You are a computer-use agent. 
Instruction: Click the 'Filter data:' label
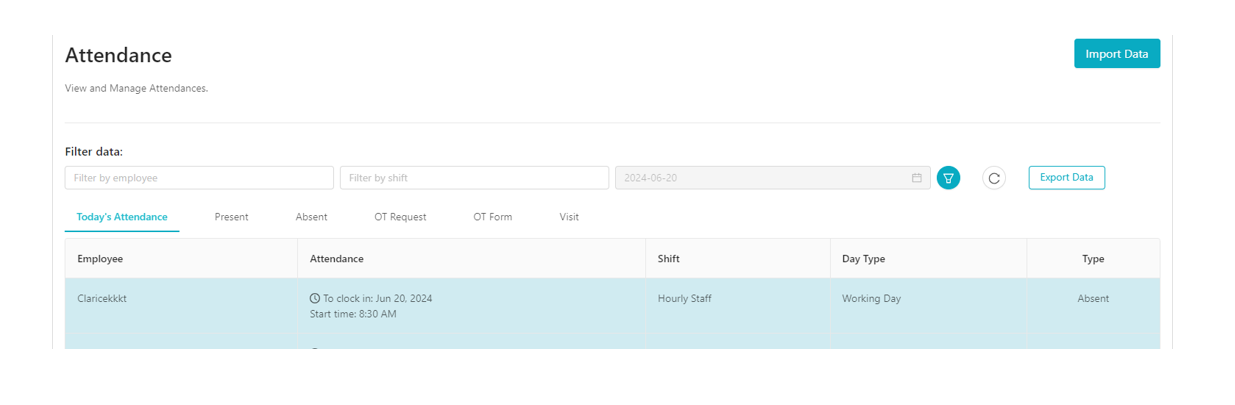[x=94, y=152]
